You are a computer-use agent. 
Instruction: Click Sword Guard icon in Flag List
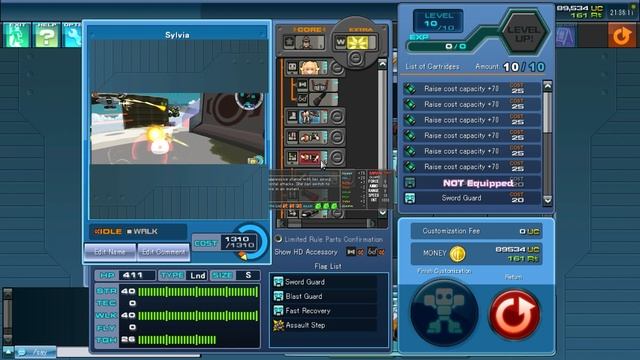(x=278, y=282)
